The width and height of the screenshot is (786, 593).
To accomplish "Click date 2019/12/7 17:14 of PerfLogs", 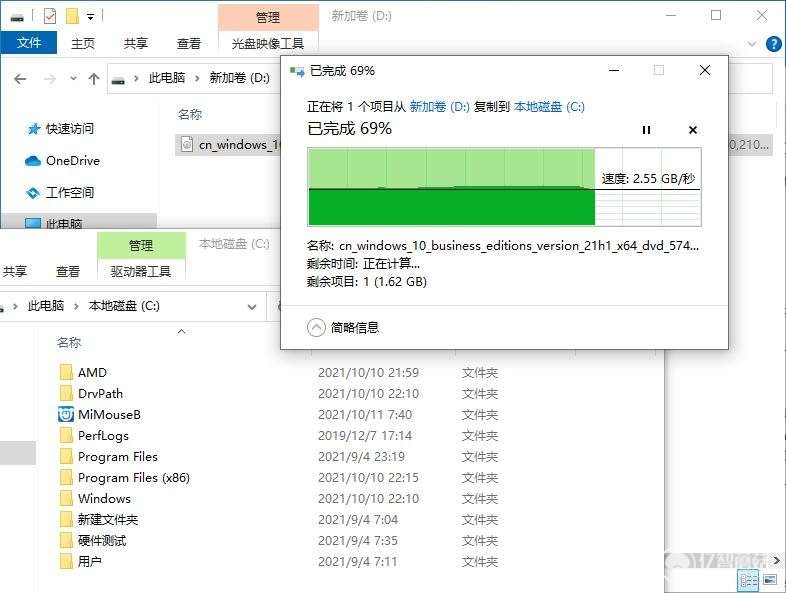I will [x=365, y=436].
